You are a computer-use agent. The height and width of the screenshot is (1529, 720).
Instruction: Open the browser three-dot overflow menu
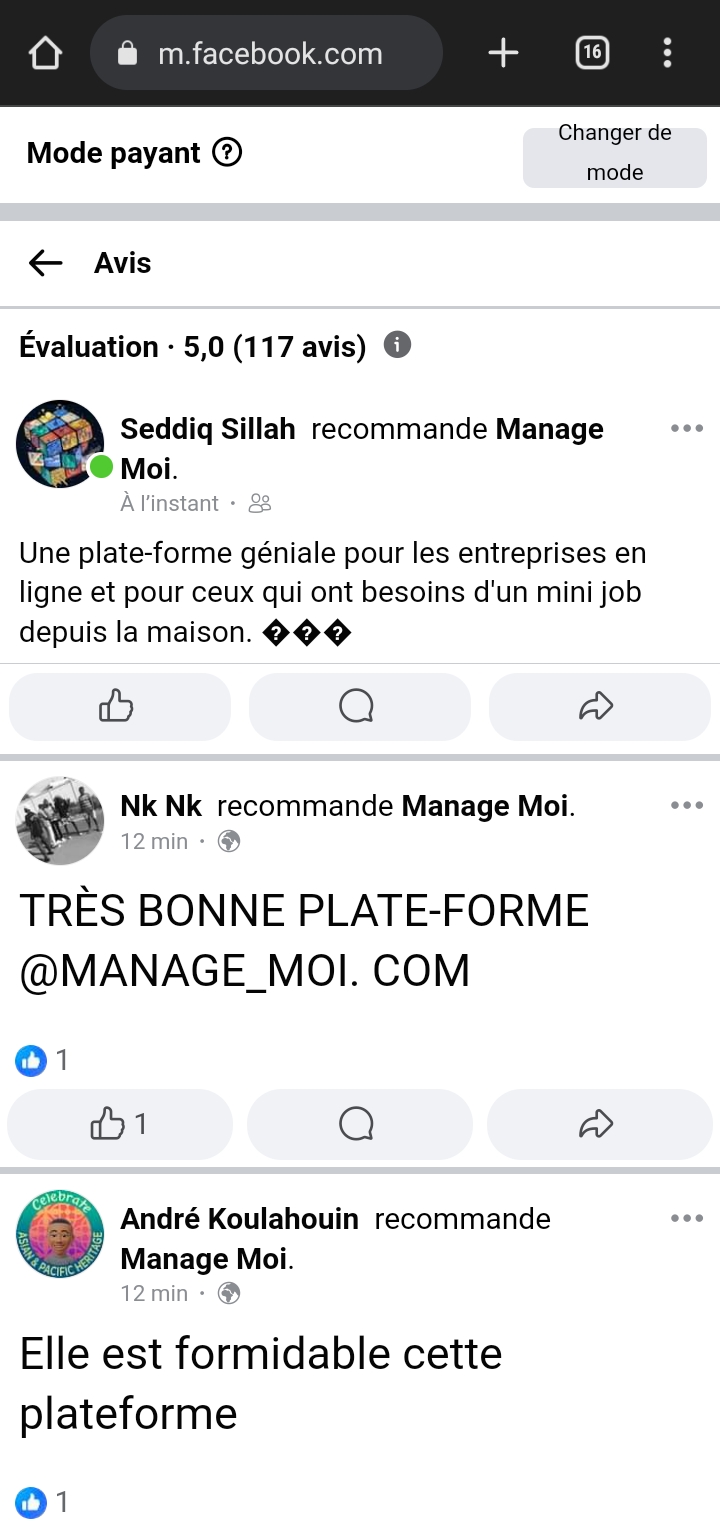(667, 53)
